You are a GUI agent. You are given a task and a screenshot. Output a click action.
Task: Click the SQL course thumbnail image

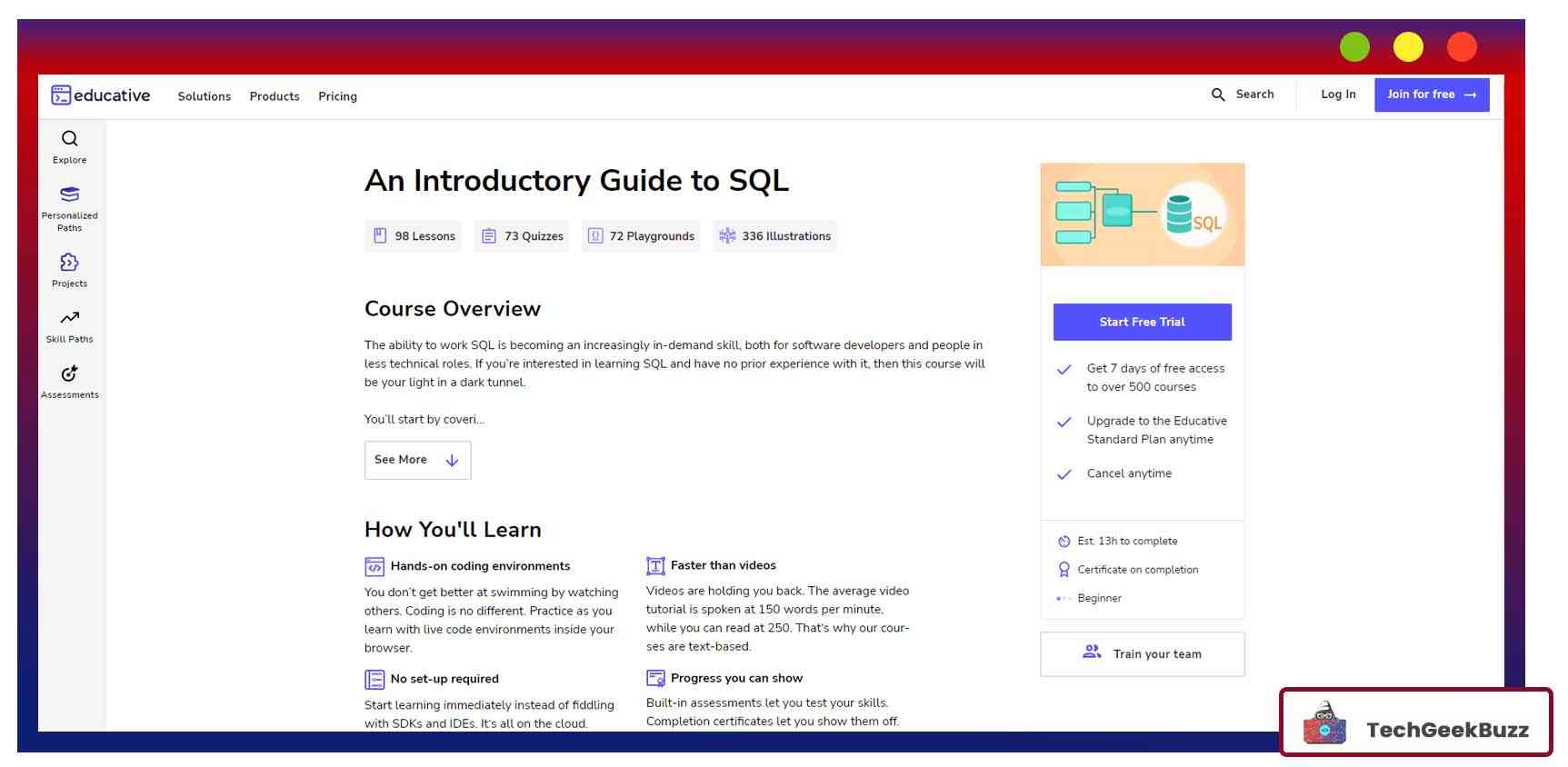click(1142, 214)
